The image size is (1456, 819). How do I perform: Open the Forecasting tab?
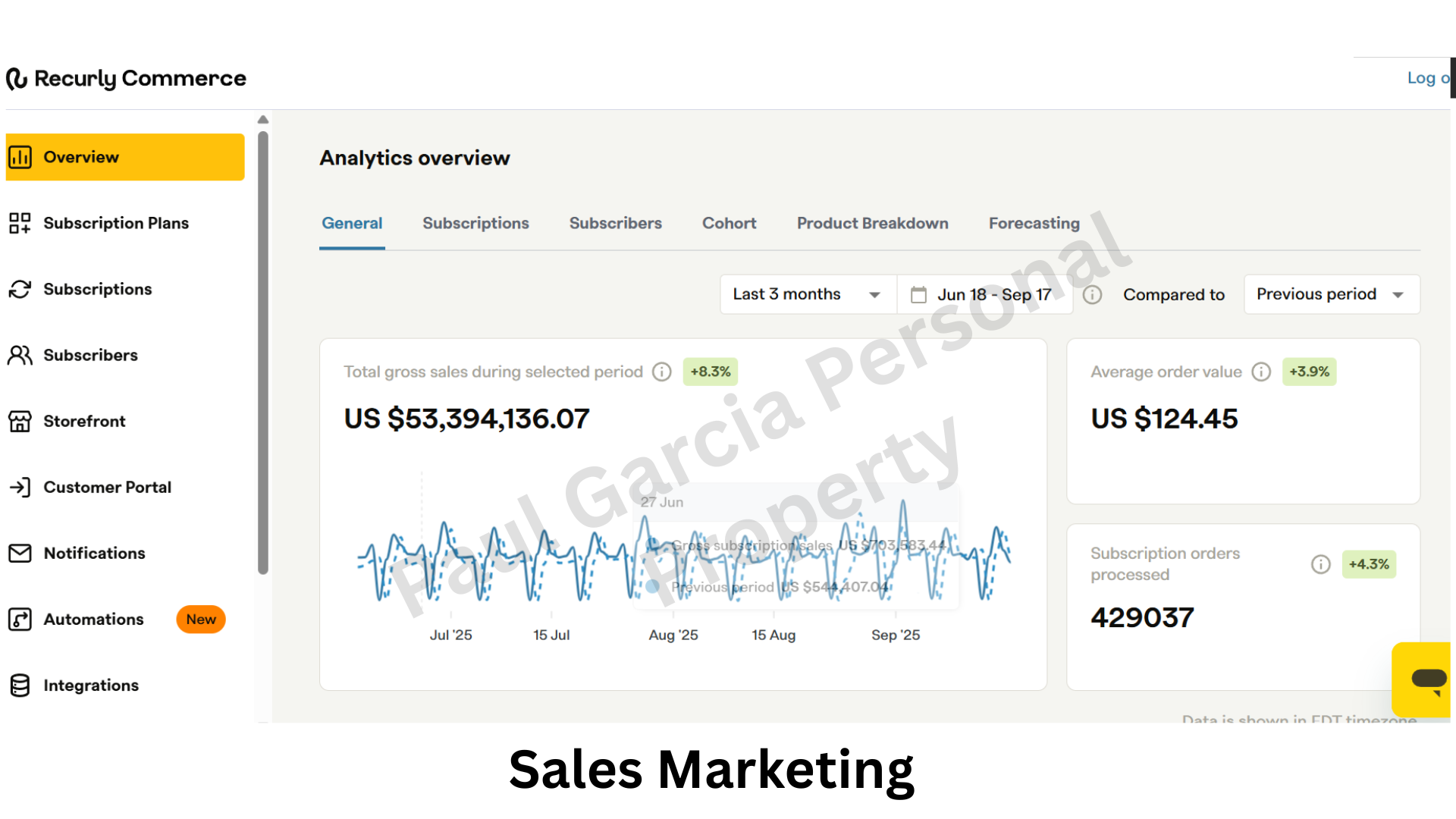(x=1034, y=223)
